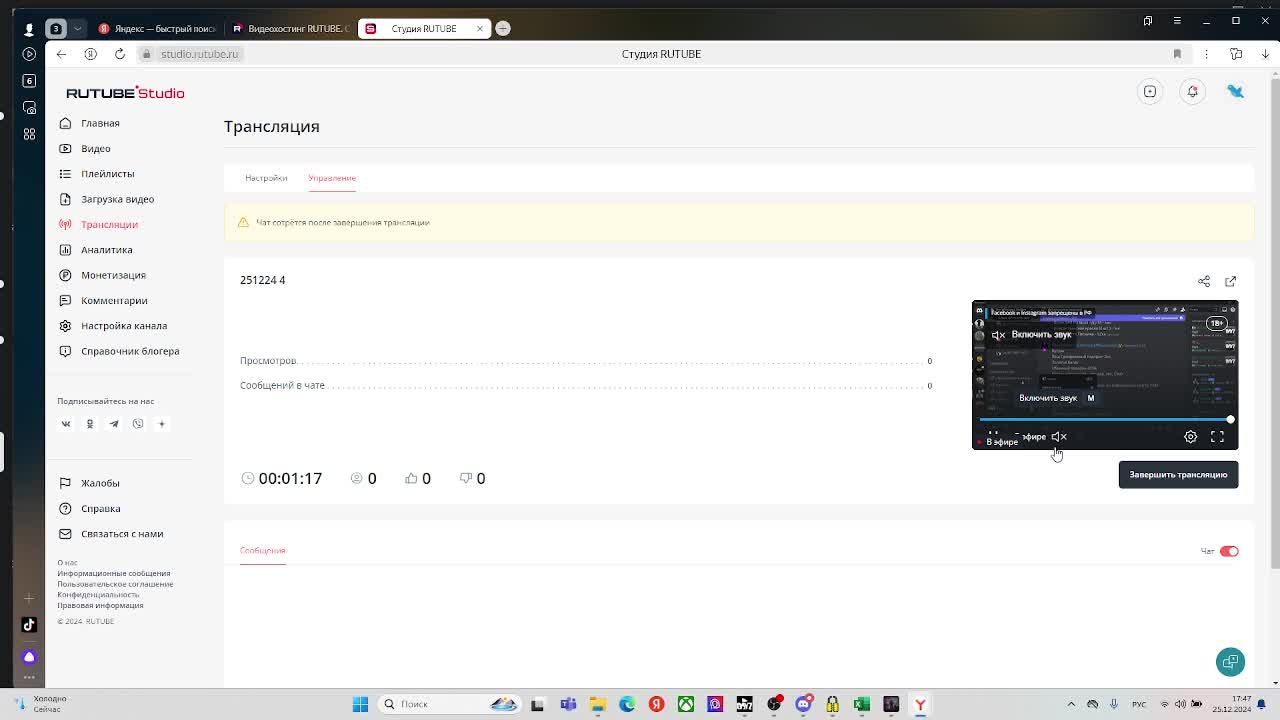Click the taskbar Поиск search box
The image size is (1280, 720).
coord(449,704)
